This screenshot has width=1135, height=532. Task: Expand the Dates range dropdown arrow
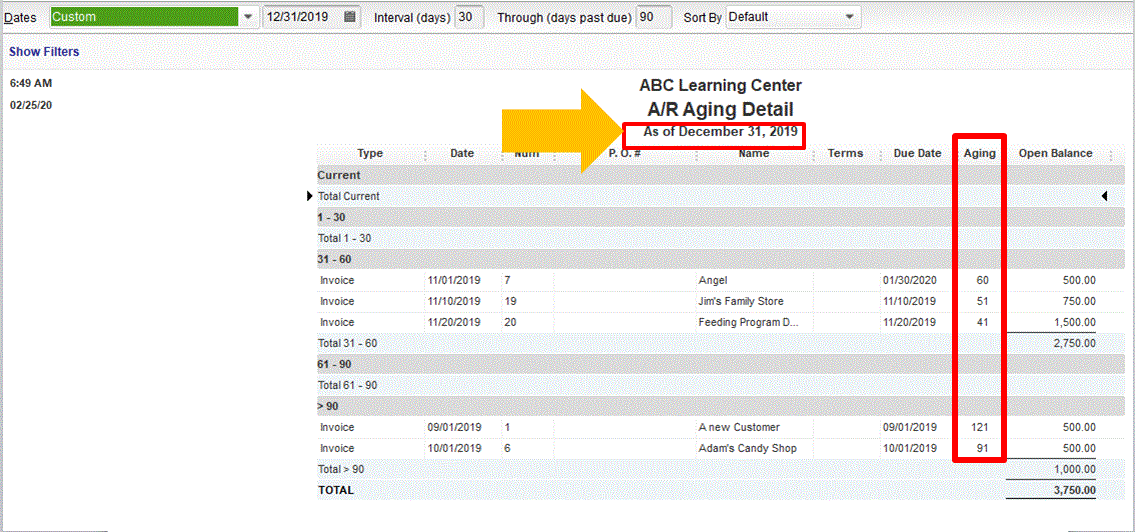tap(248, 17)
